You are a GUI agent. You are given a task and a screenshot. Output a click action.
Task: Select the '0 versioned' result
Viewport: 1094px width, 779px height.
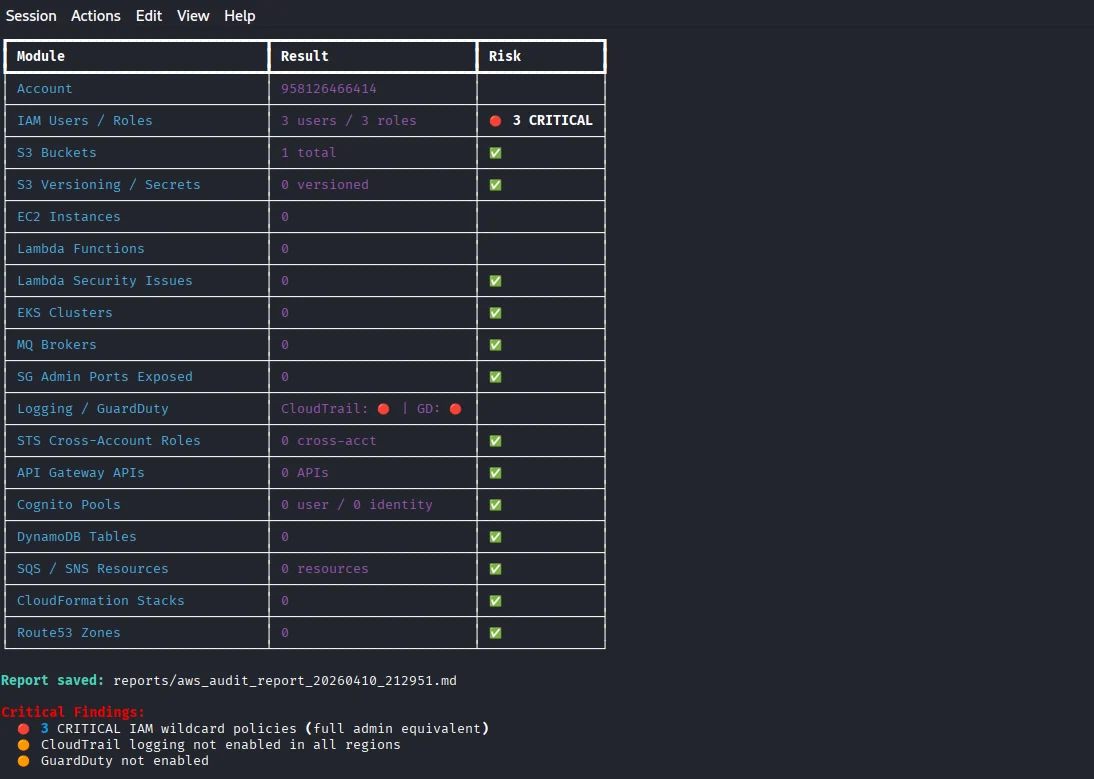324,185
